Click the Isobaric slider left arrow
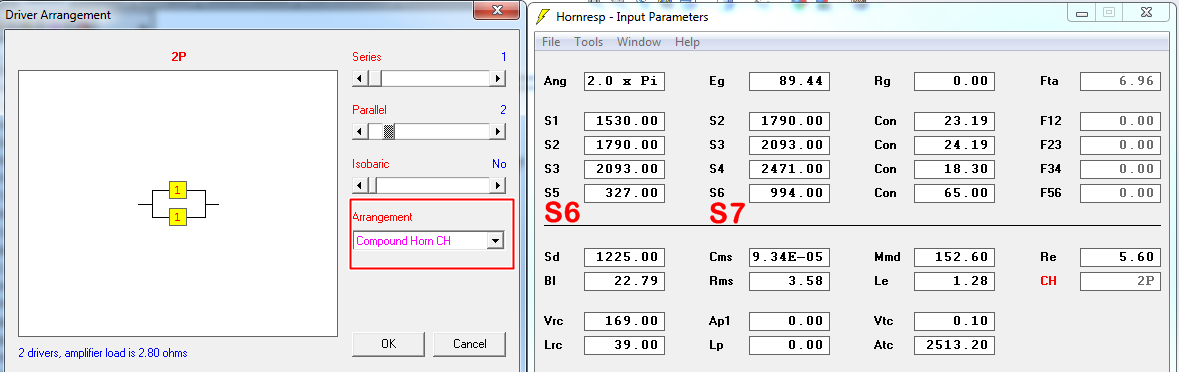 click(x=360, y=185)
